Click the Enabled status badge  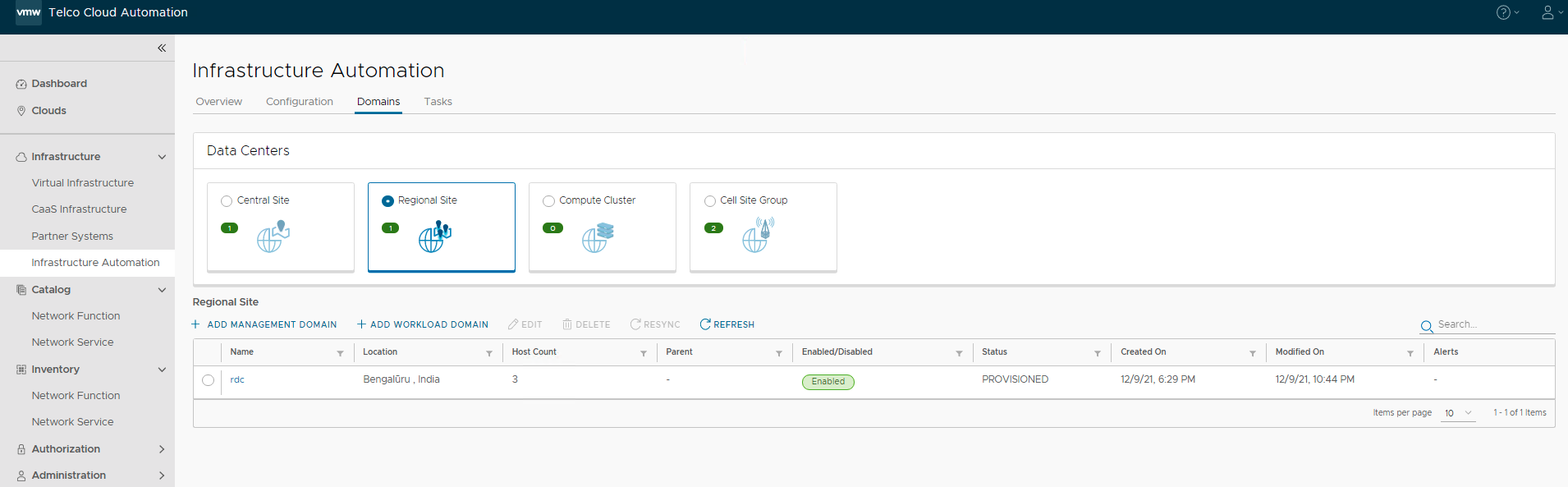tap(828, 382)
